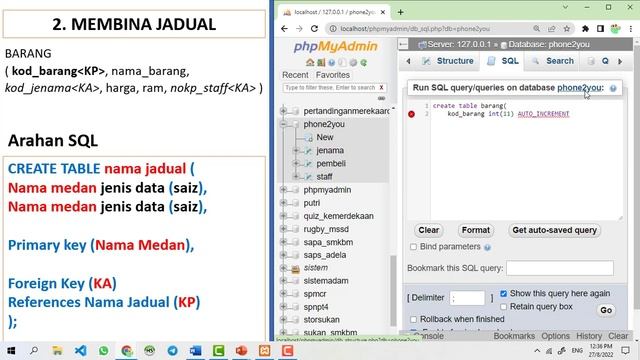Image resolution: width=640 pixels, height=360 pixels.
Task: Open console History link
Action: [x=589, y=336]
